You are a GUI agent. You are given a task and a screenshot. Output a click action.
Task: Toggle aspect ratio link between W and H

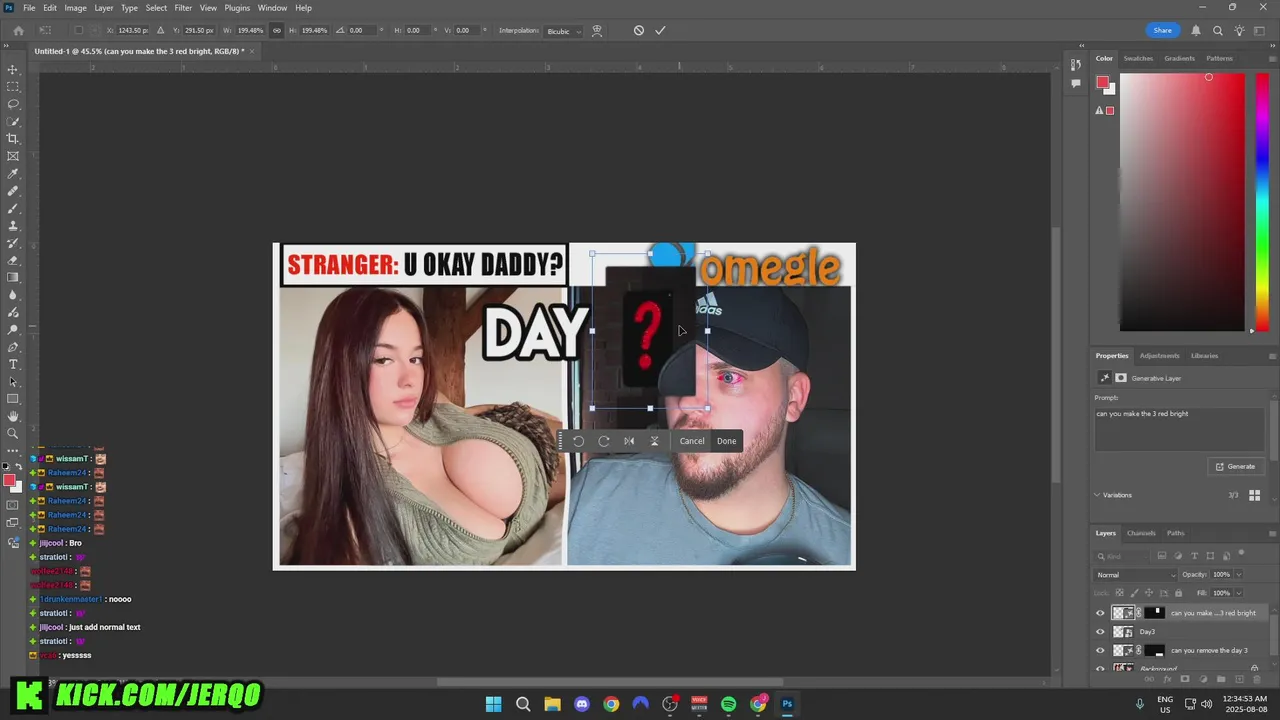tap(277, 30)
